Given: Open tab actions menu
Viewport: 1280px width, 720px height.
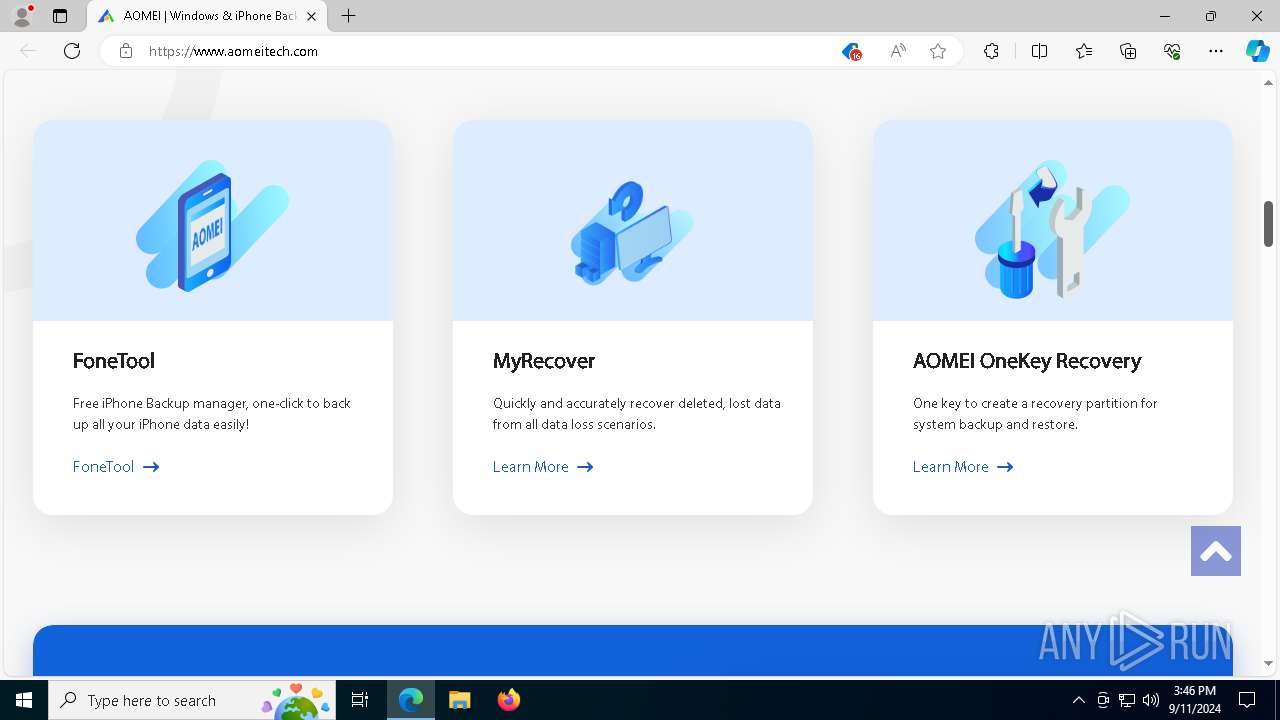Looking at the screenshot, I should click(x=60, y=16).
